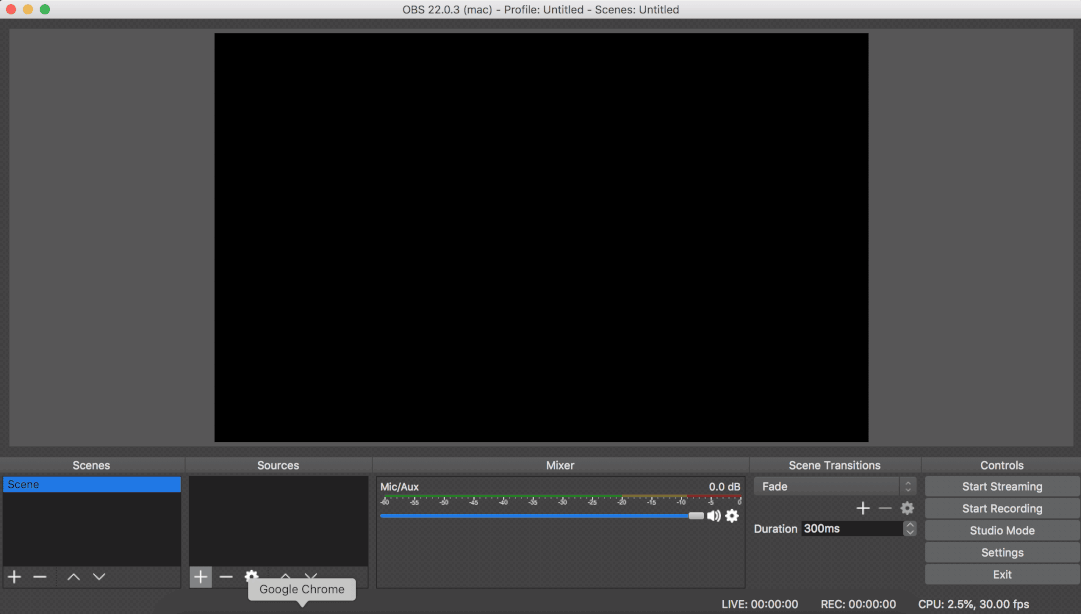Click the Mic/Aux volume slider handle
This screenshot has width=1081, height=614.
[x=696, y=516]
